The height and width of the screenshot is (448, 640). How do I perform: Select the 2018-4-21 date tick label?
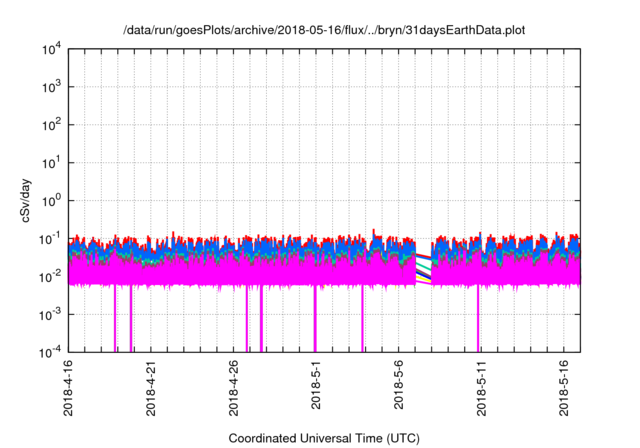(151, 388)
